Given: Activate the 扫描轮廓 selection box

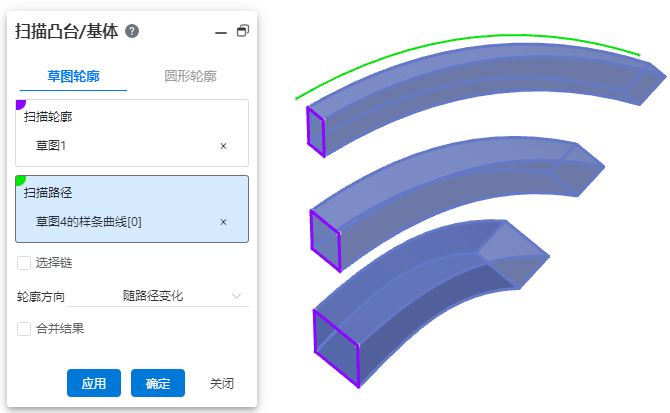Looking at the screenshot, I should click(132, 133).
